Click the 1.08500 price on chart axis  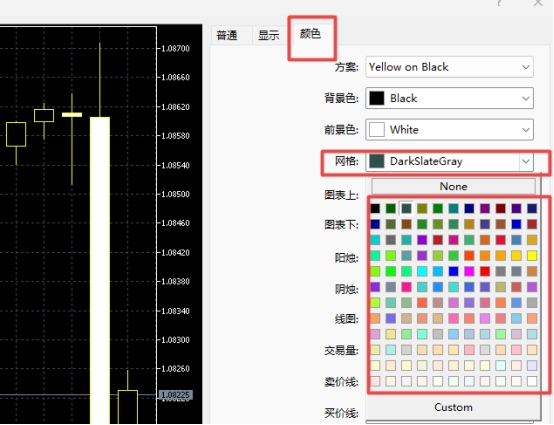click(176, 194)
